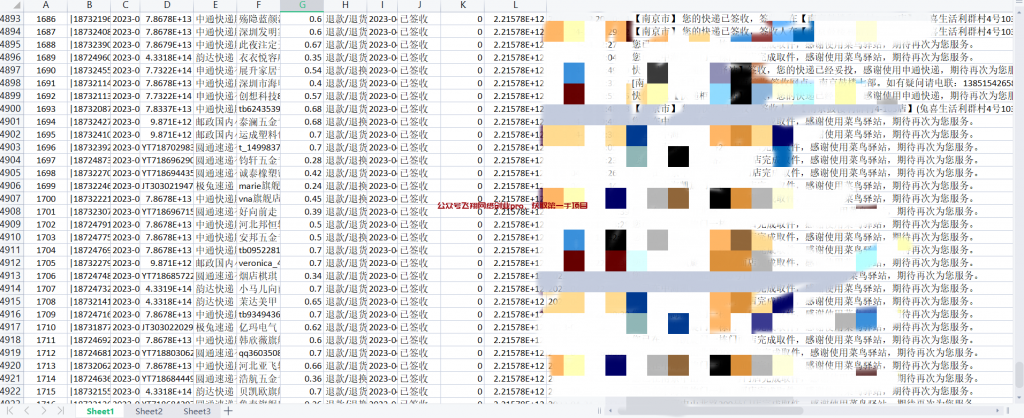Switch to the Sheet1 tab

pos(100,411)
